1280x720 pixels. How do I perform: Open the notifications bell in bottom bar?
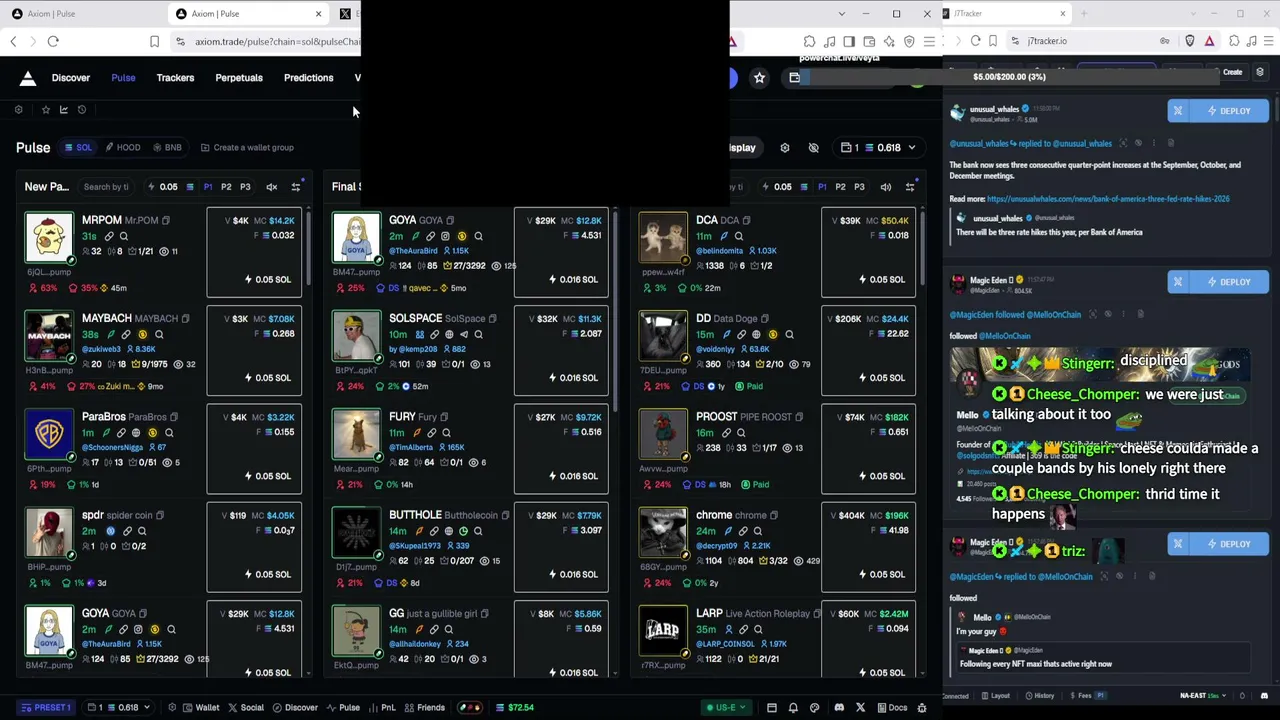[x=793, y=708]
